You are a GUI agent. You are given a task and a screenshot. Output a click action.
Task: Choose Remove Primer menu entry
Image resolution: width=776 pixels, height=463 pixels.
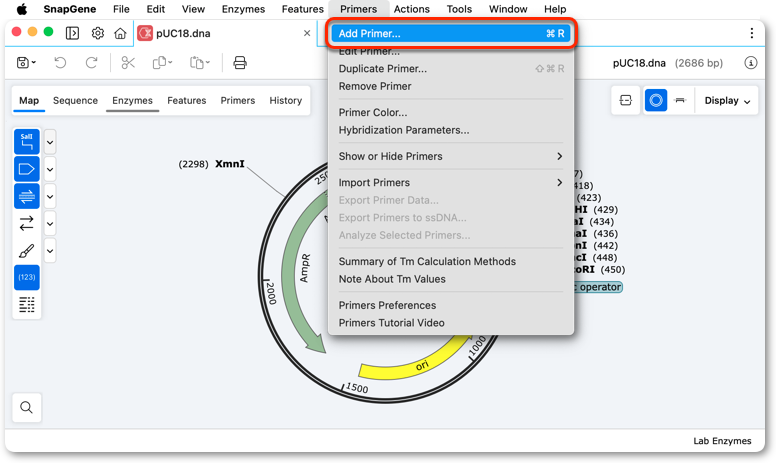point(451,86)
